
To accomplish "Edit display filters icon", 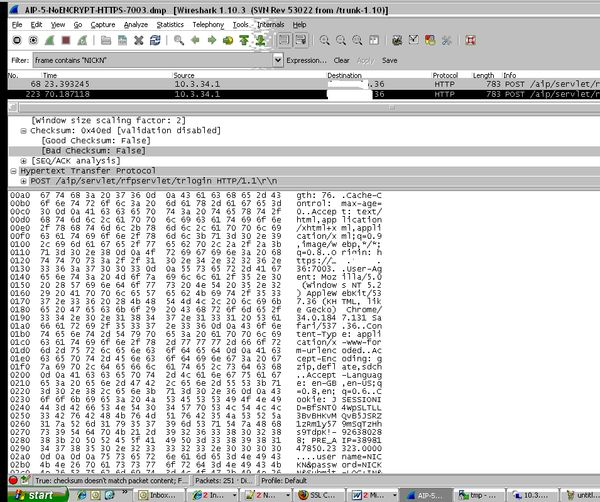I will (414, 40).
